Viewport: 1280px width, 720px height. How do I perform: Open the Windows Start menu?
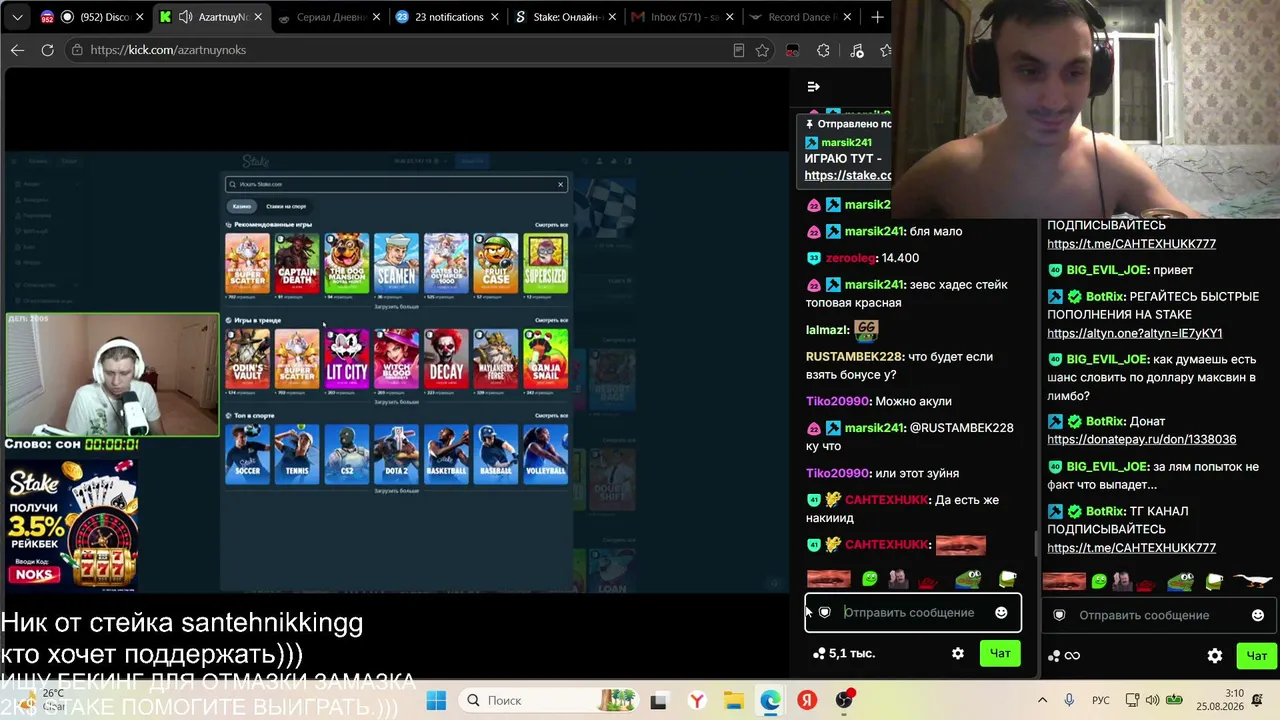(x=436, y=700)
